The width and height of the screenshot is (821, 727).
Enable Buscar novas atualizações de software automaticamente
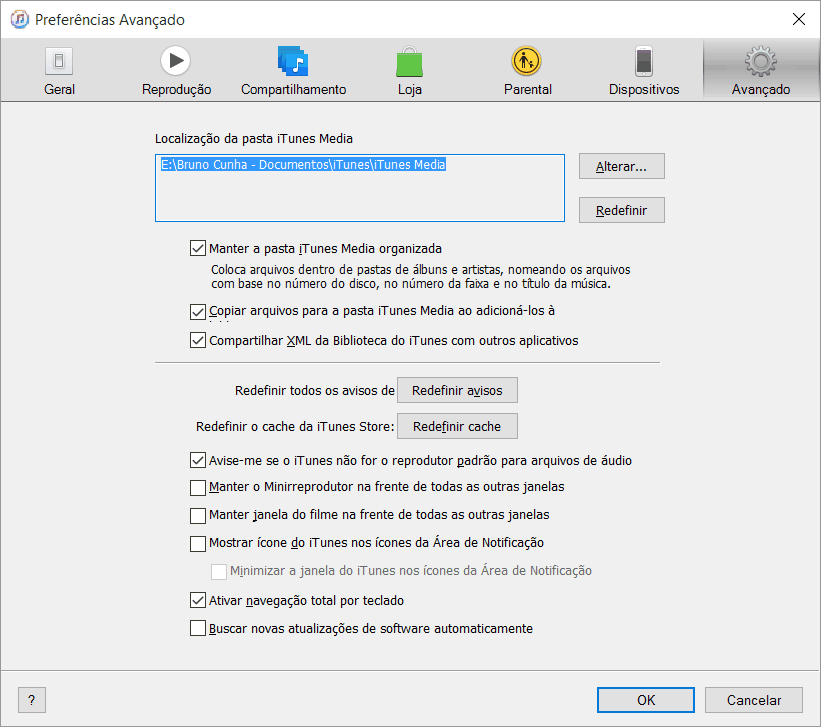pos(197,628)
